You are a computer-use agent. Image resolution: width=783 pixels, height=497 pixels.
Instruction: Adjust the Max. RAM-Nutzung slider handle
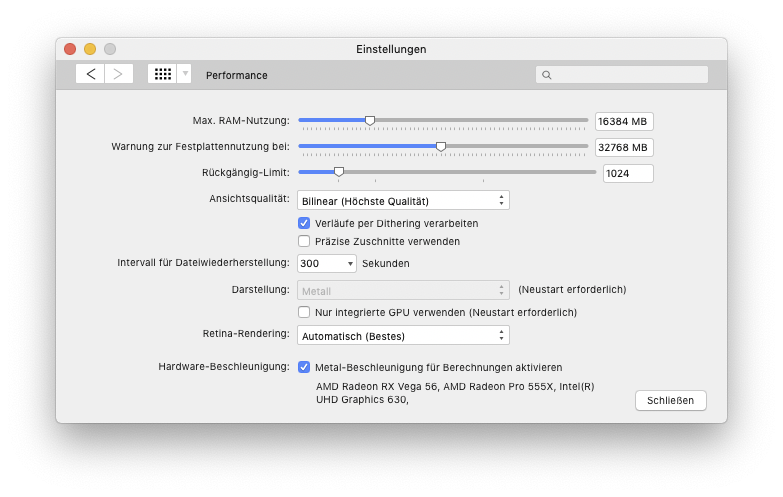(370, 120)
